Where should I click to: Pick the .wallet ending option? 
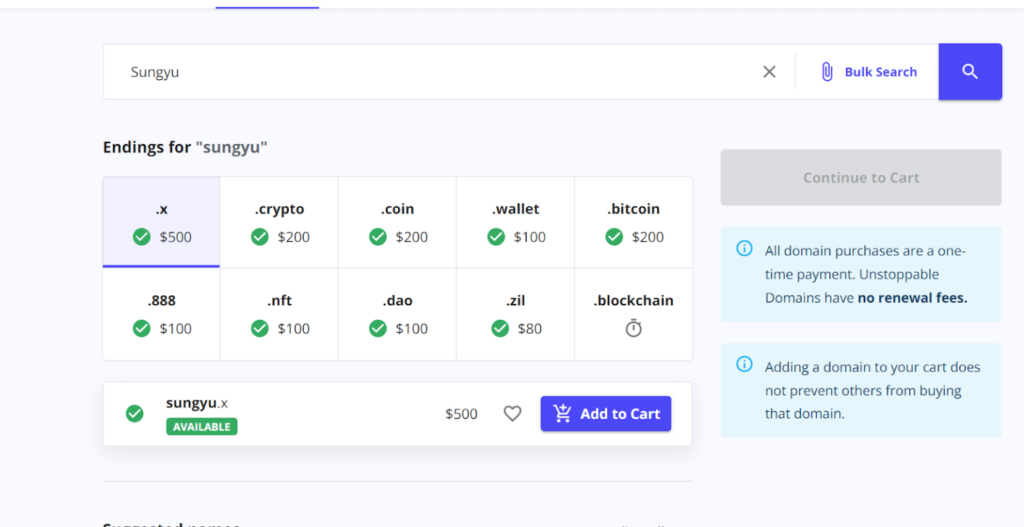coord(515,222)
